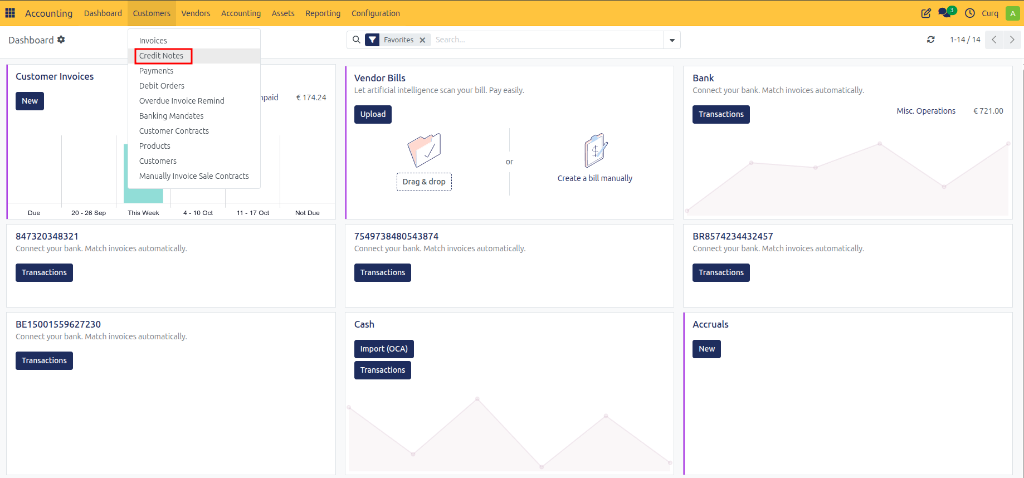Click the Drag & drop folder icon

424,151
